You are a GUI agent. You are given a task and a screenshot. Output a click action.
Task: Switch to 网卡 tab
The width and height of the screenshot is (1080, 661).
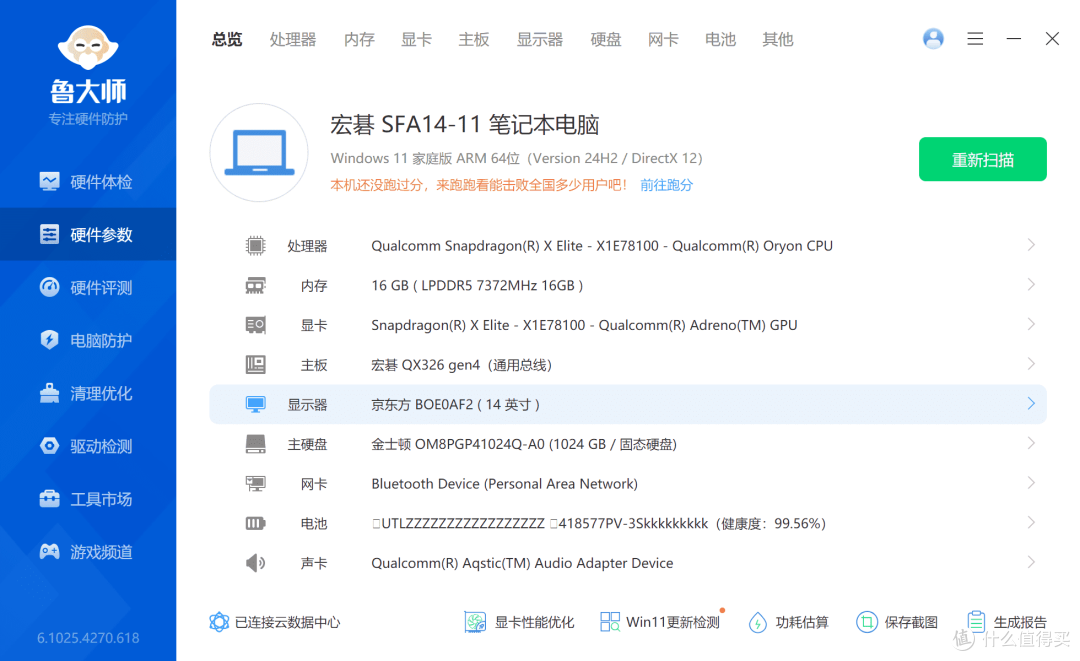click(x=663, y=39)
